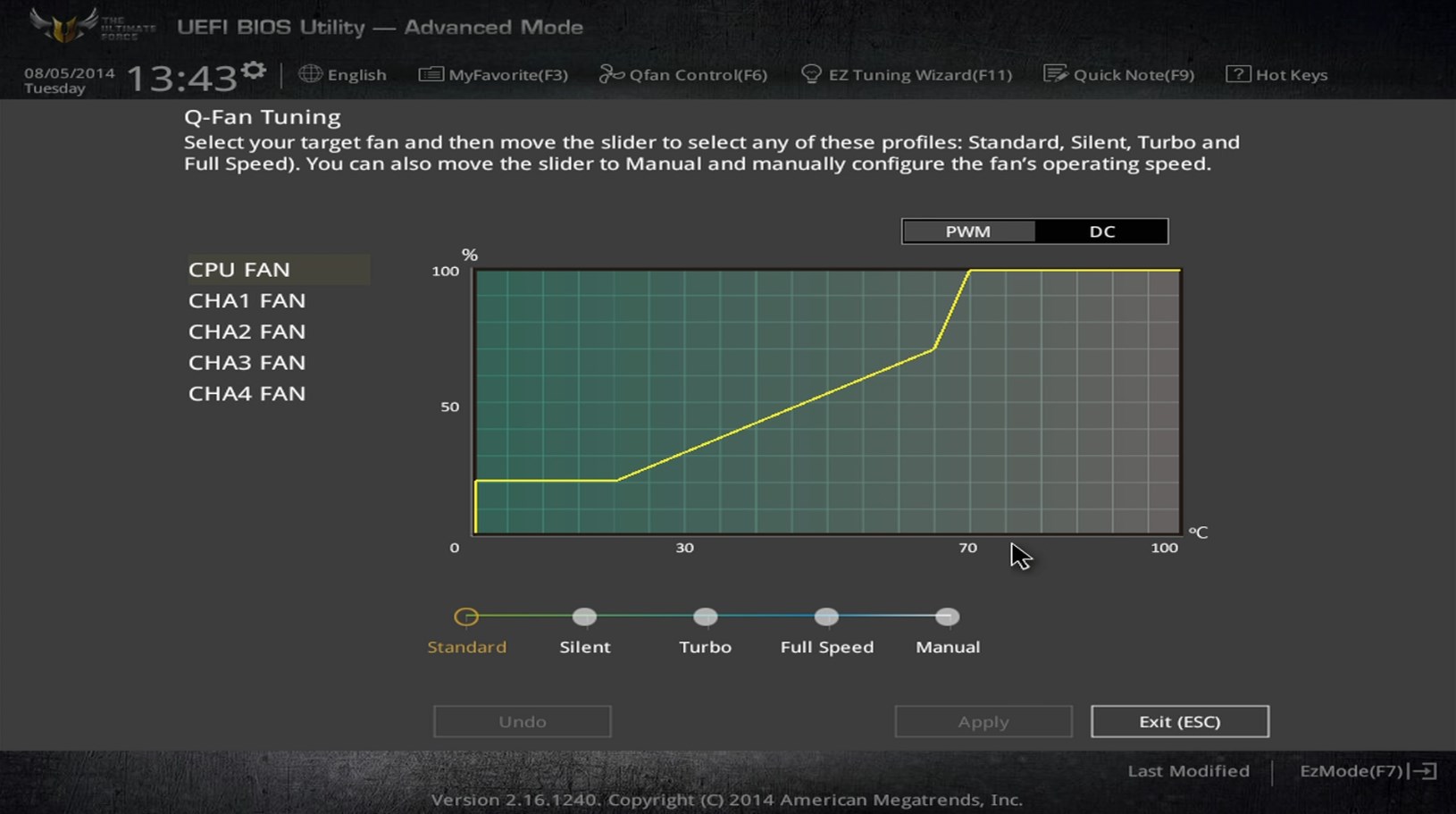Open Quick Note notepad icon
The width and height of the screenshot is (1456, 814).
(x=1055, y=74)
